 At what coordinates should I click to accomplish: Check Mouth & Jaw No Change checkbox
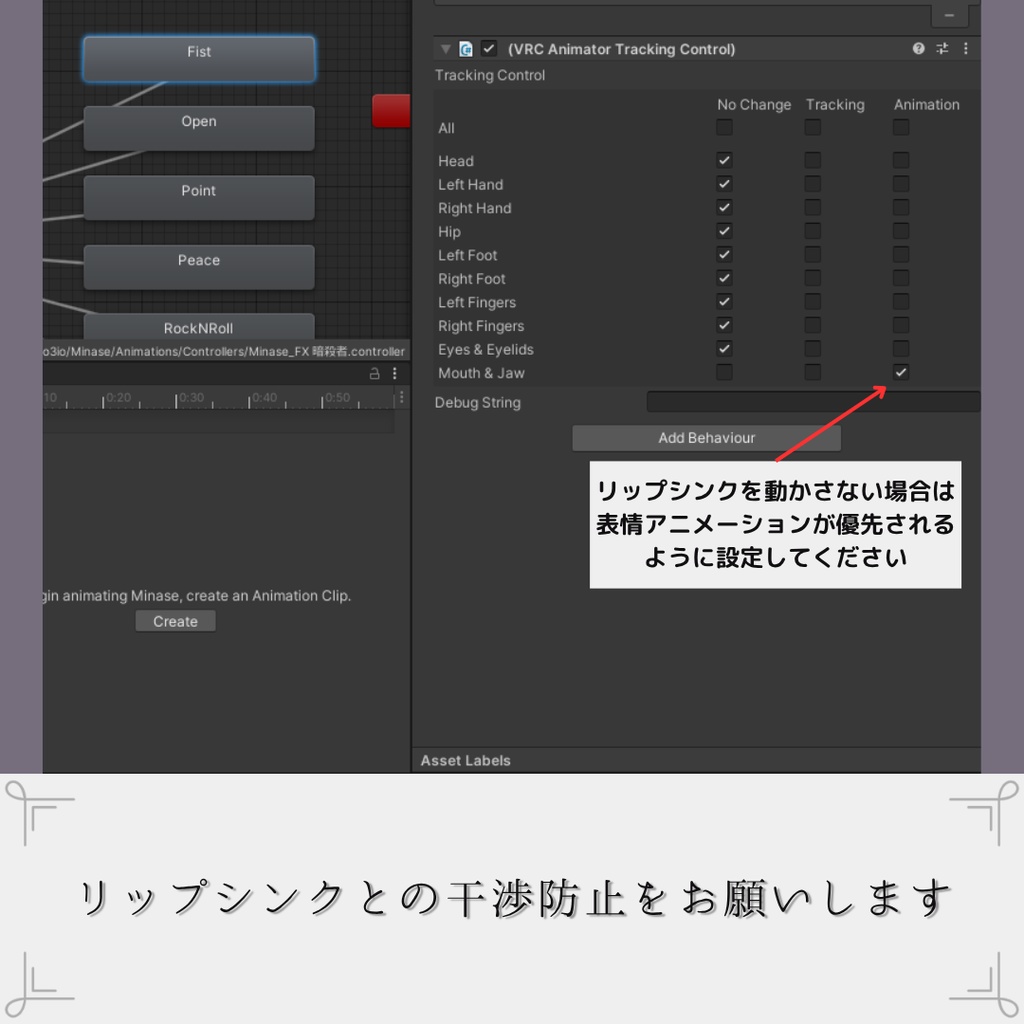[x=724, y=372]
